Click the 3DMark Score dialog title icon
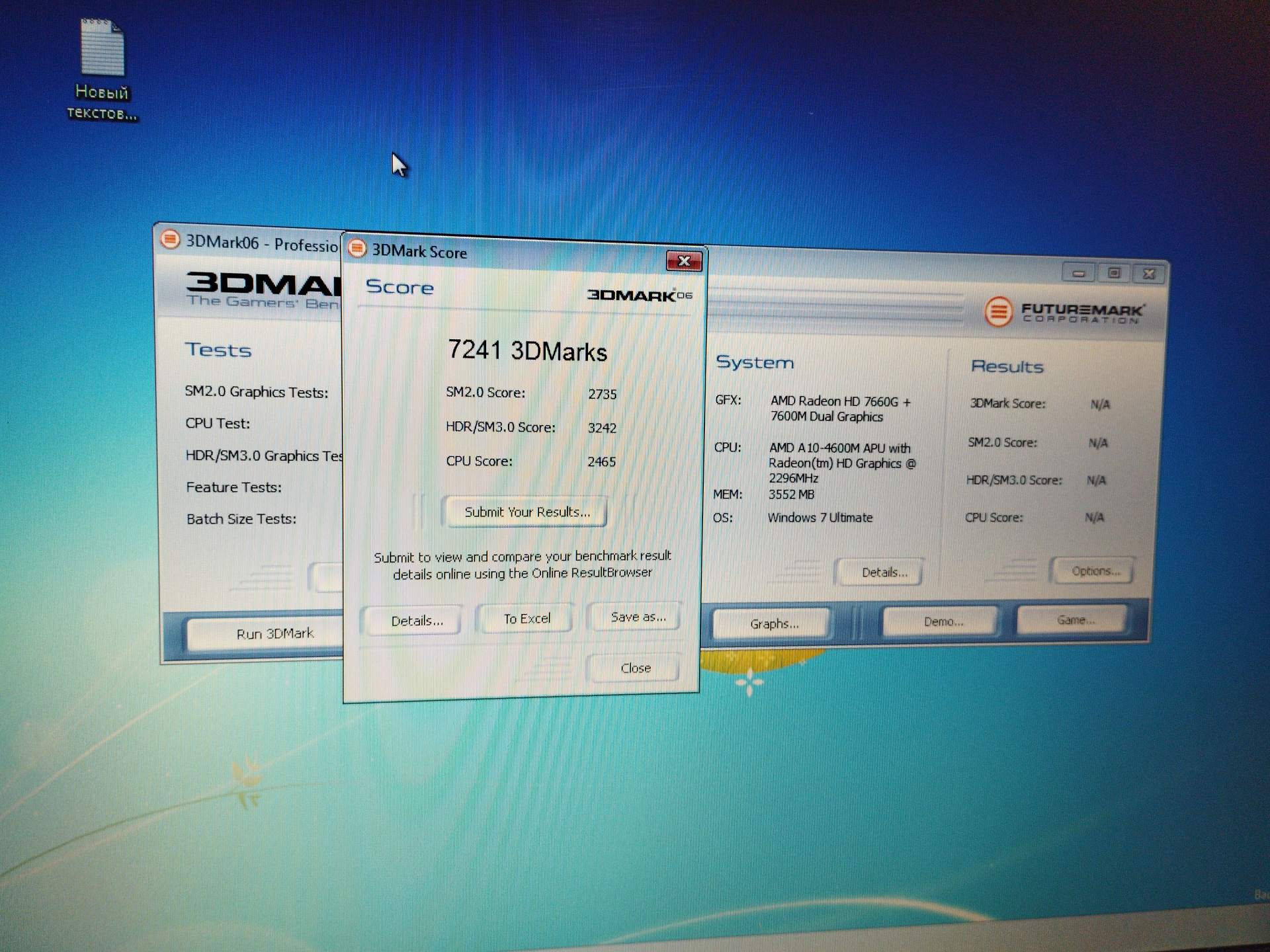 [357, 249]
